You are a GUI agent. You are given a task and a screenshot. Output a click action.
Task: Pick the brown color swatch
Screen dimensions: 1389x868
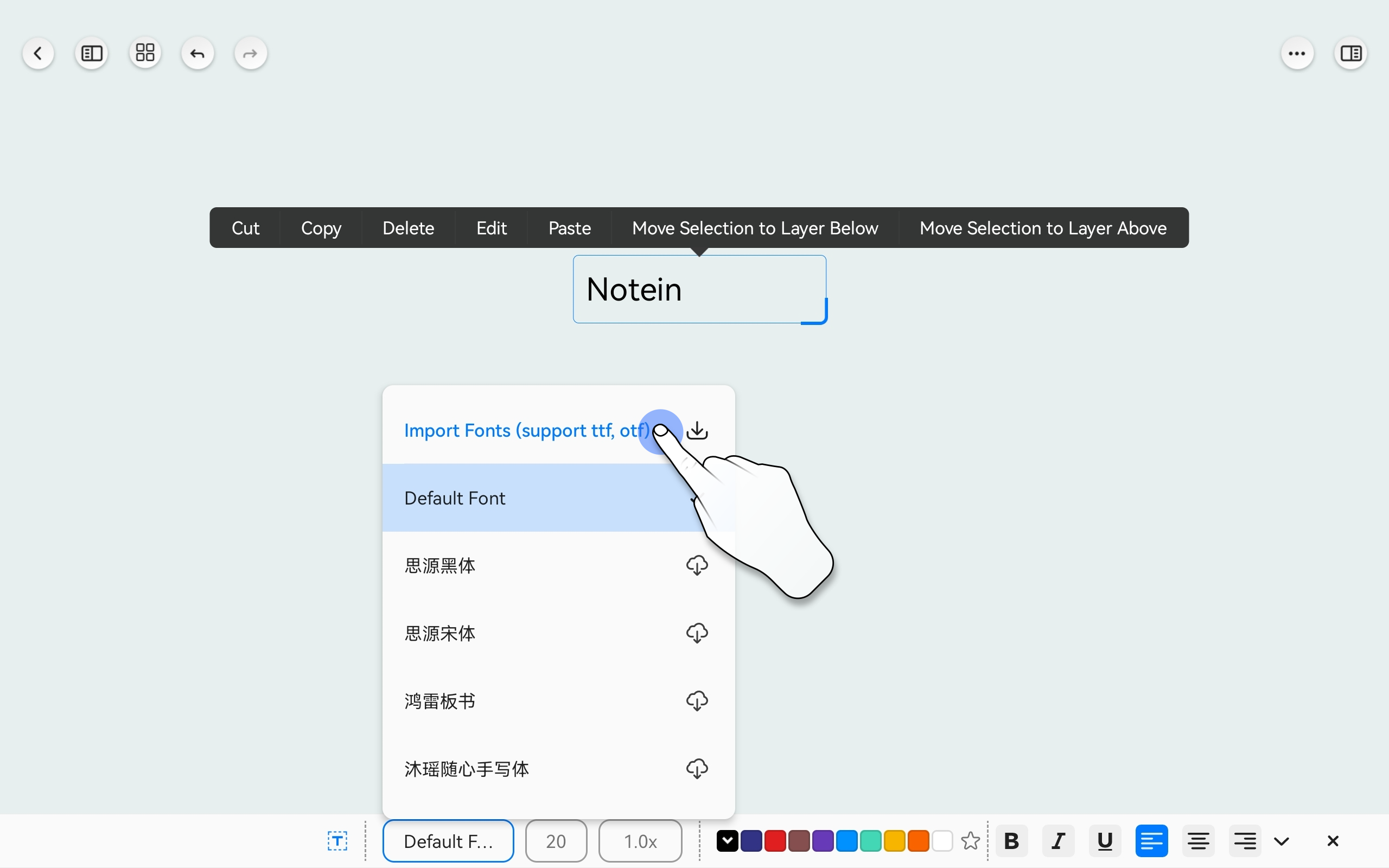(799, 841)
